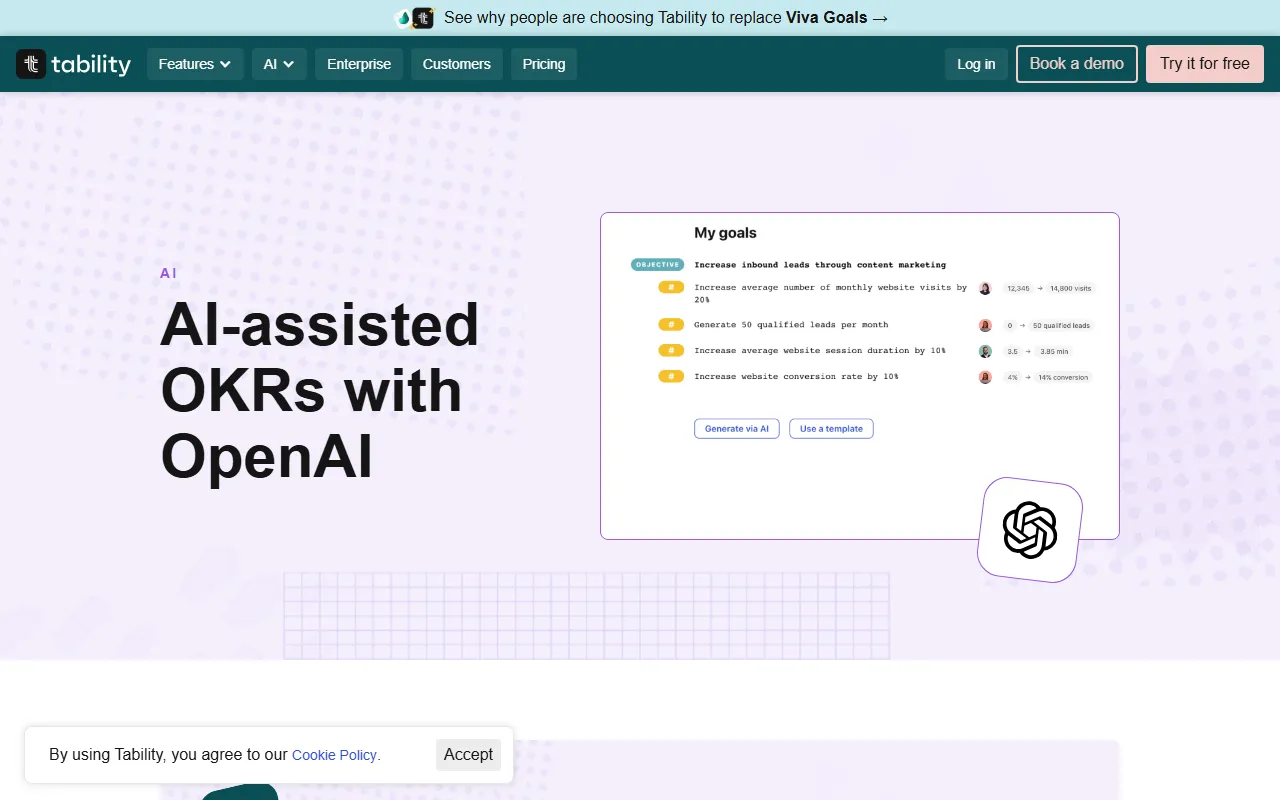Click Generate via AI in goals preview

point(736,429)
